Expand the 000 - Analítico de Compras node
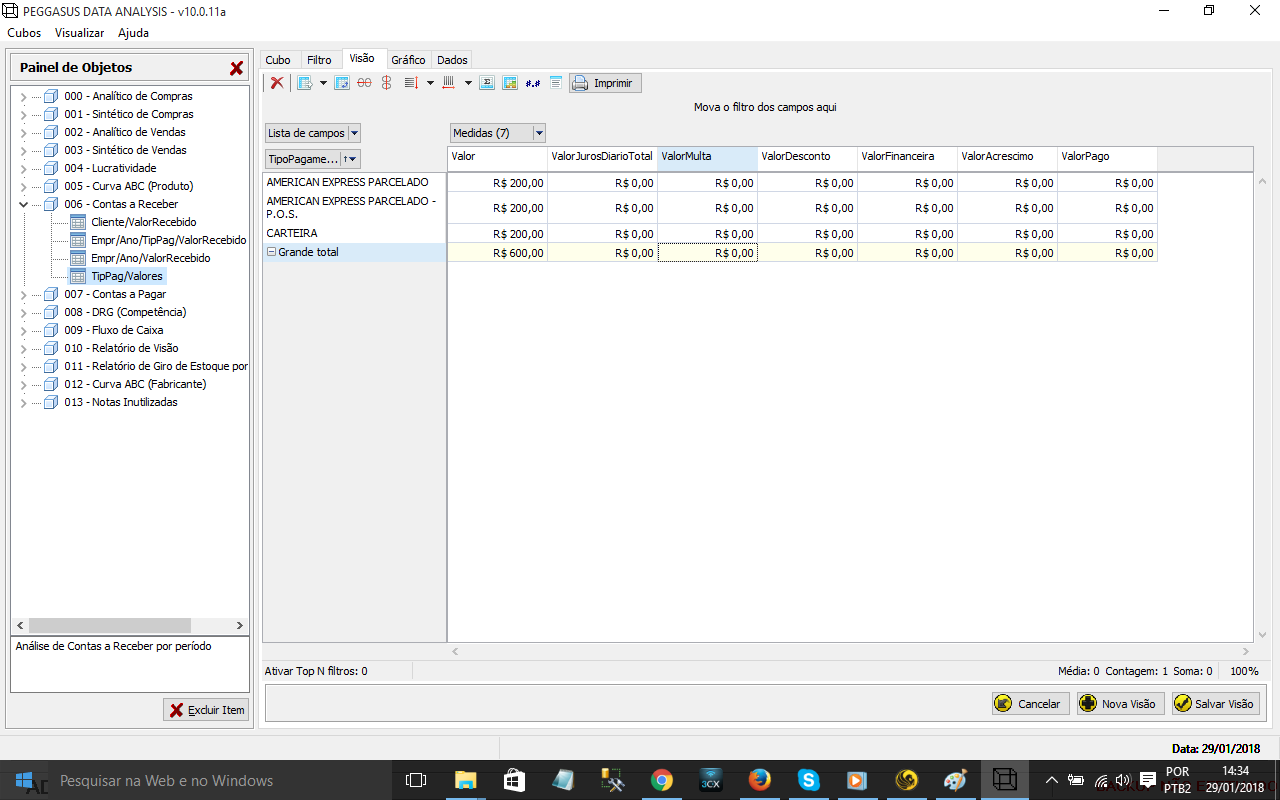The image size is (1280, 800). [23, 96]
